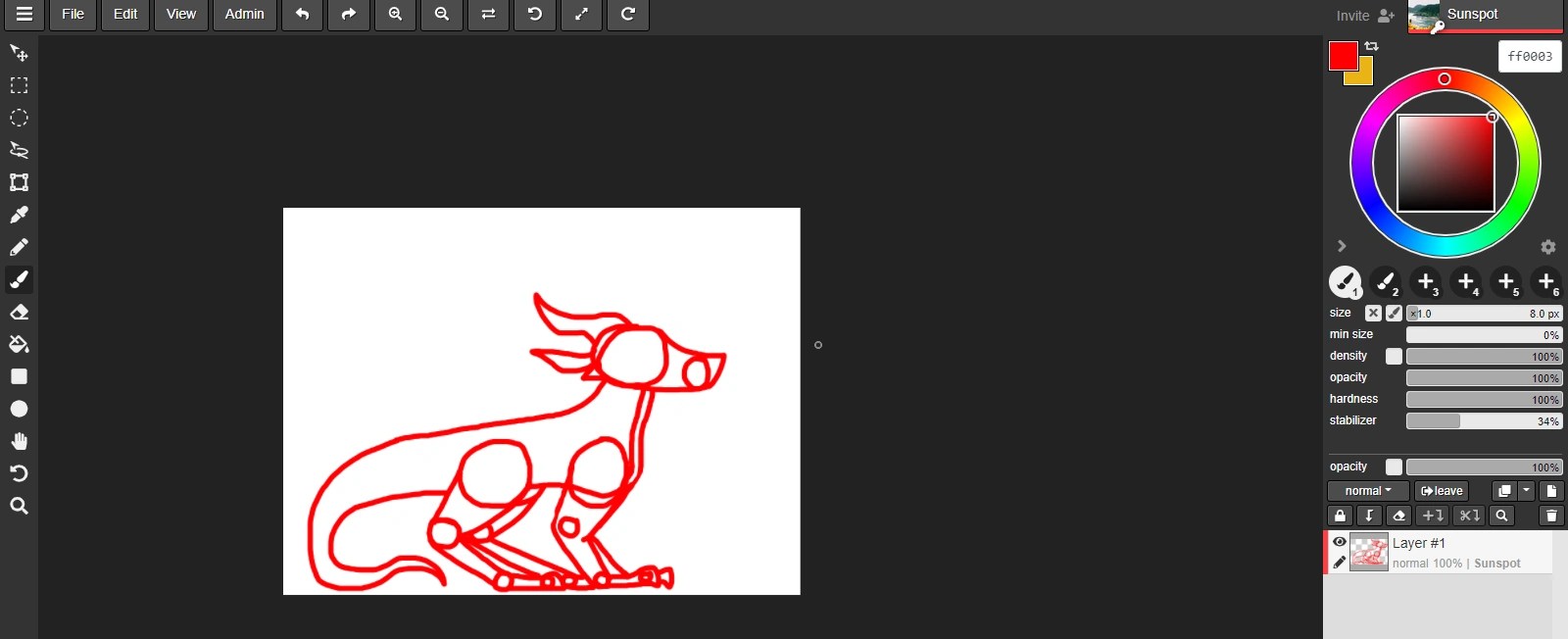The height and width of the screenshot is (639, 1568).
Task: Click the Invite button
Action: click(1365, 16)
